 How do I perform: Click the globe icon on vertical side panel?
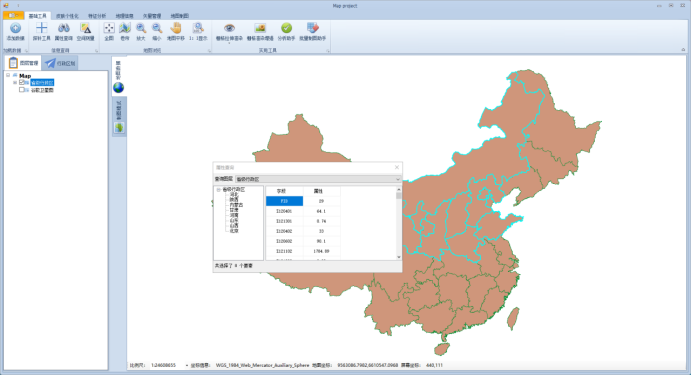click(119, 88)
